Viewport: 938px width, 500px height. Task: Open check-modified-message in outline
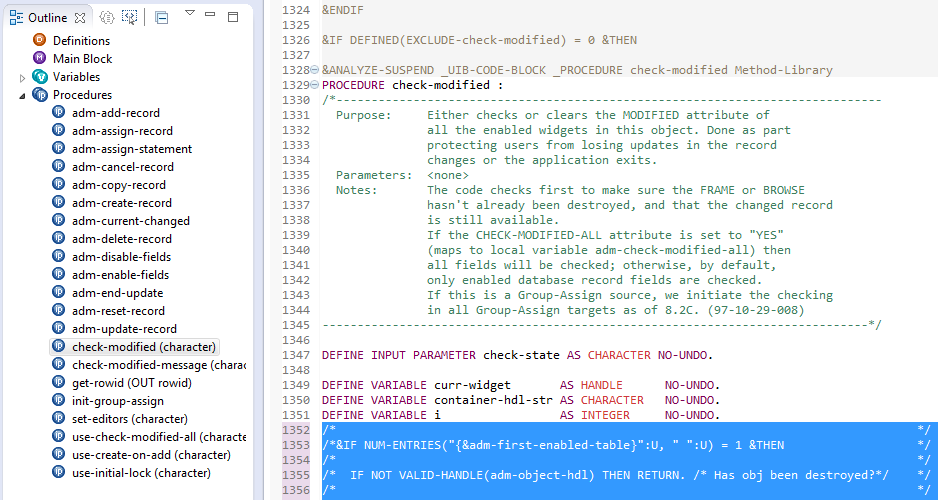[159, 365]
